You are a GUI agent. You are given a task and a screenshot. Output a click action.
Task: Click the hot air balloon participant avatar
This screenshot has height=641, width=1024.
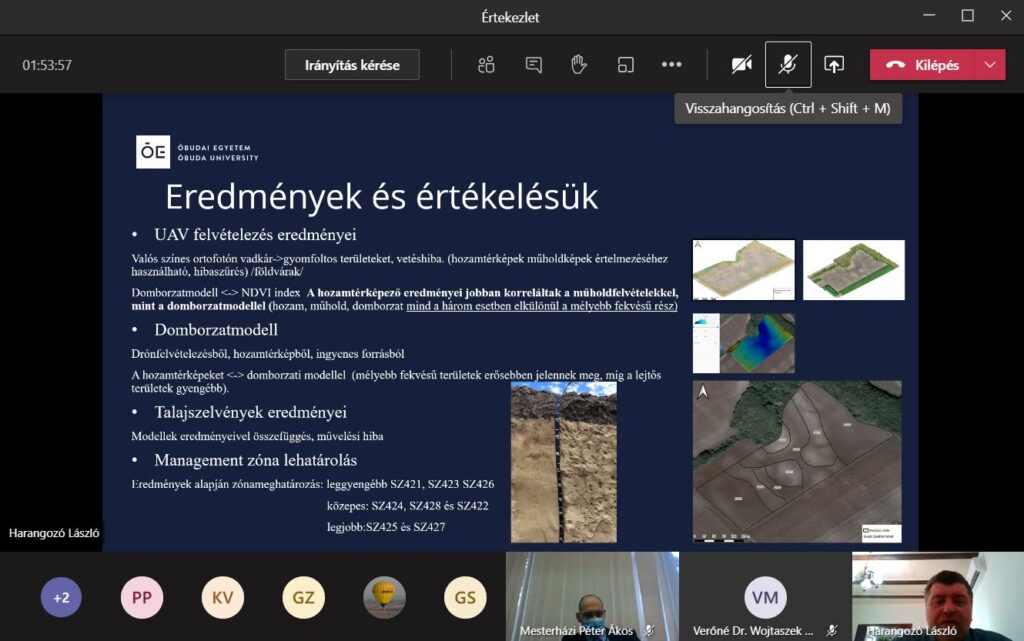click(384, 597)
